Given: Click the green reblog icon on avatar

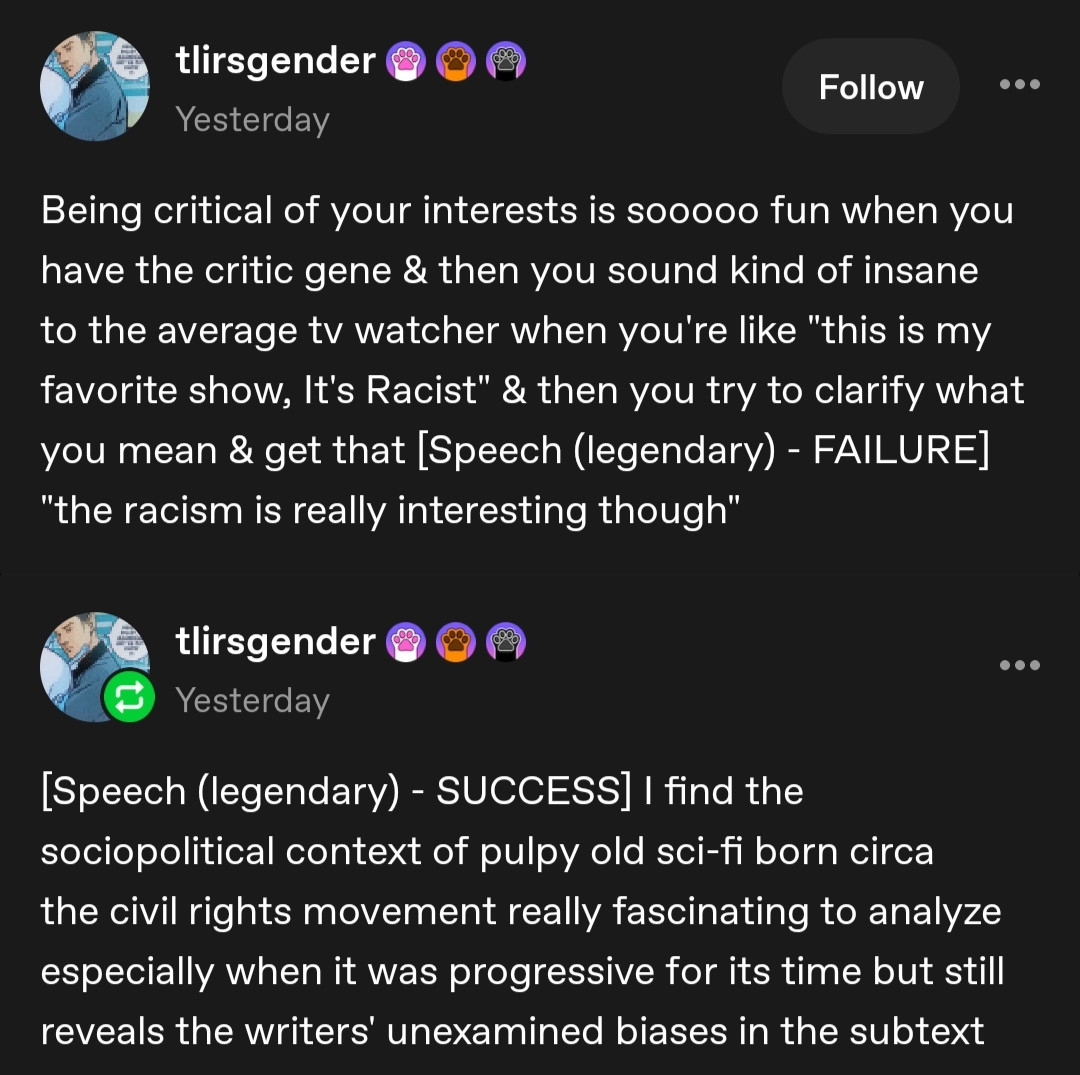Looking at the screenshot, I should (130, 696).
